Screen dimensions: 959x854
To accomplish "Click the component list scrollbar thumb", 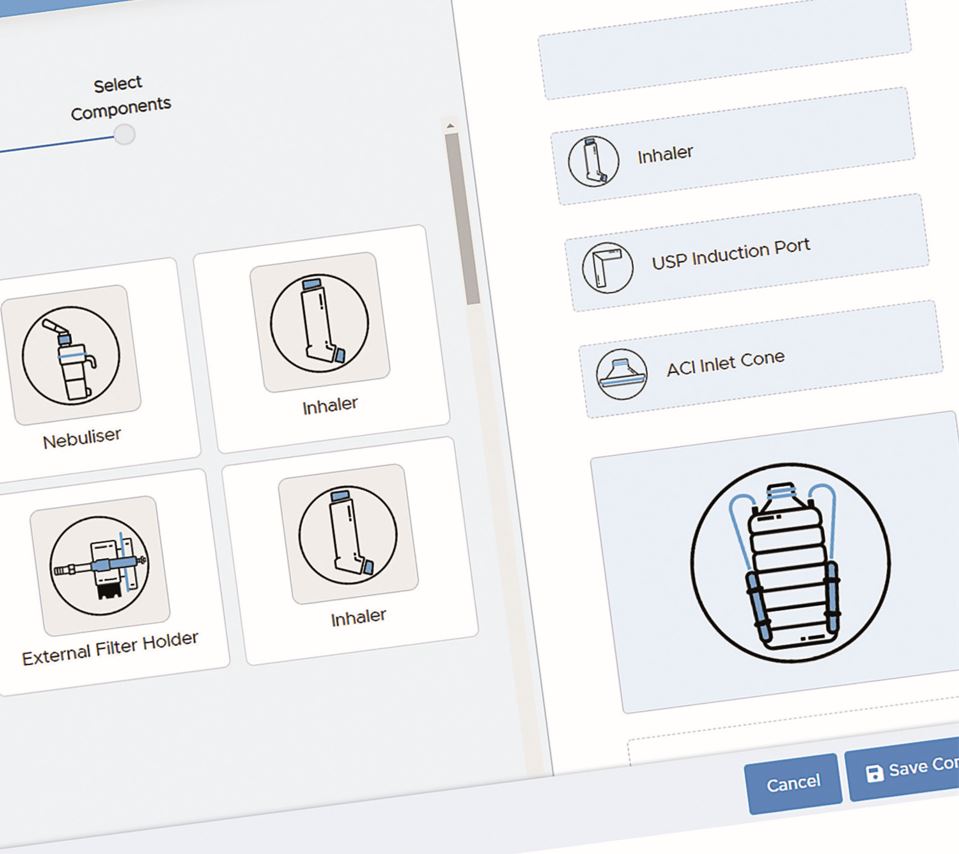I will [462, 218].
